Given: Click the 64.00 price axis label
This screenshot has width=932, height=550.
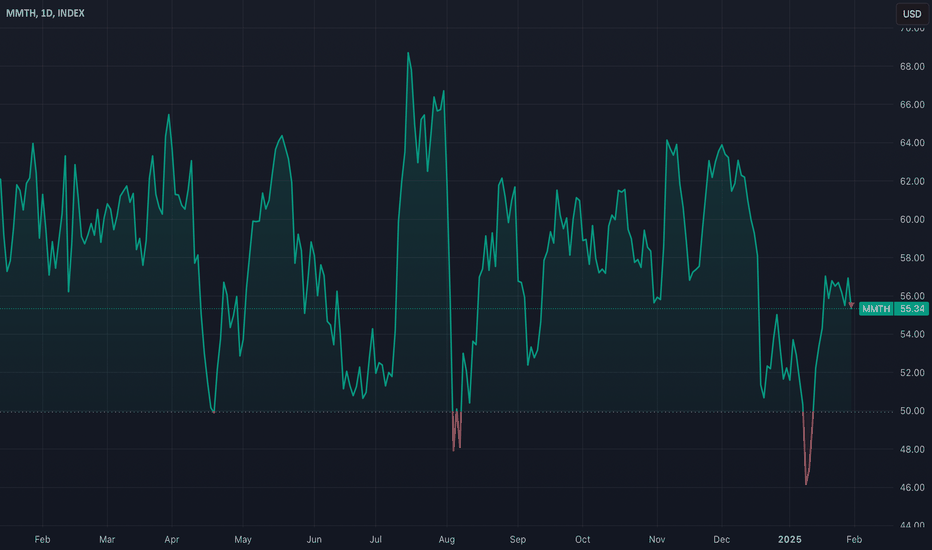Looking at the screenshot, I should coord(912,143).
